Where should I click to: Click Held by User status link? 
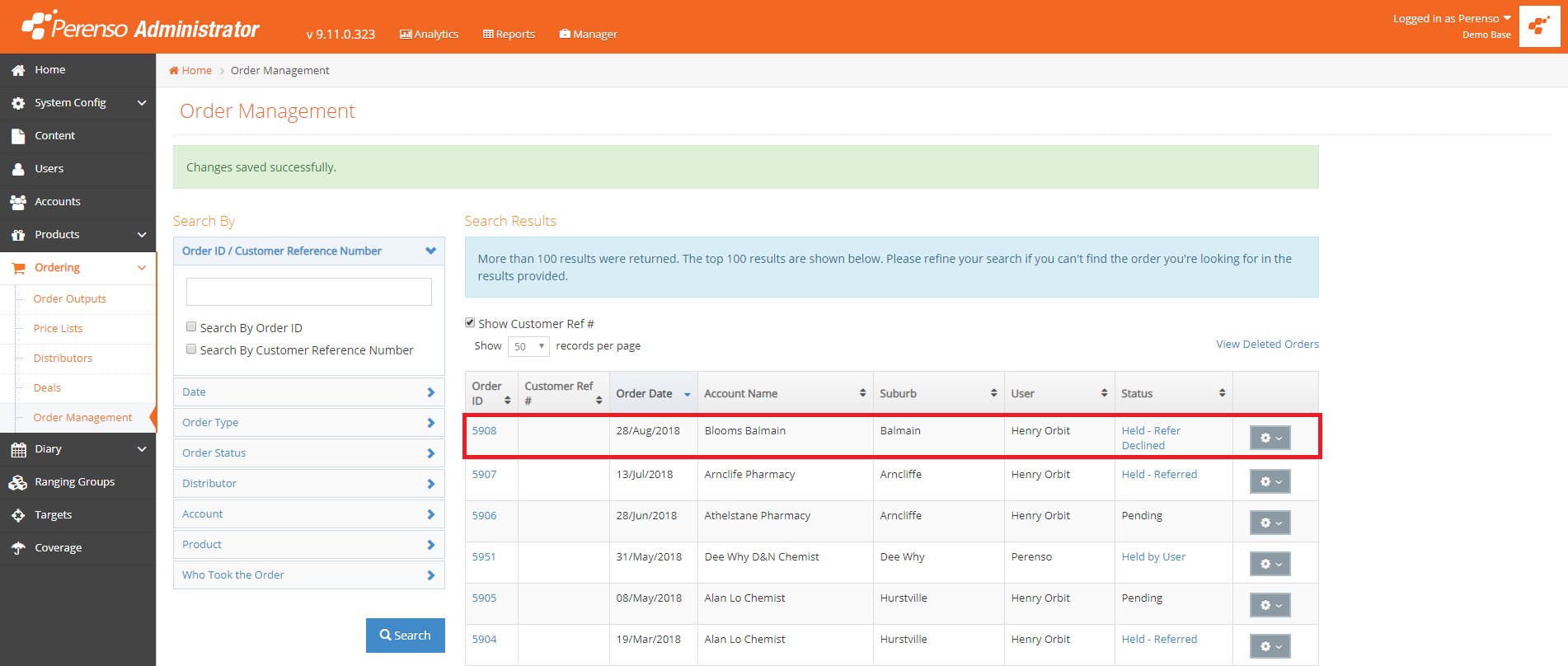tap(1153, 557)
